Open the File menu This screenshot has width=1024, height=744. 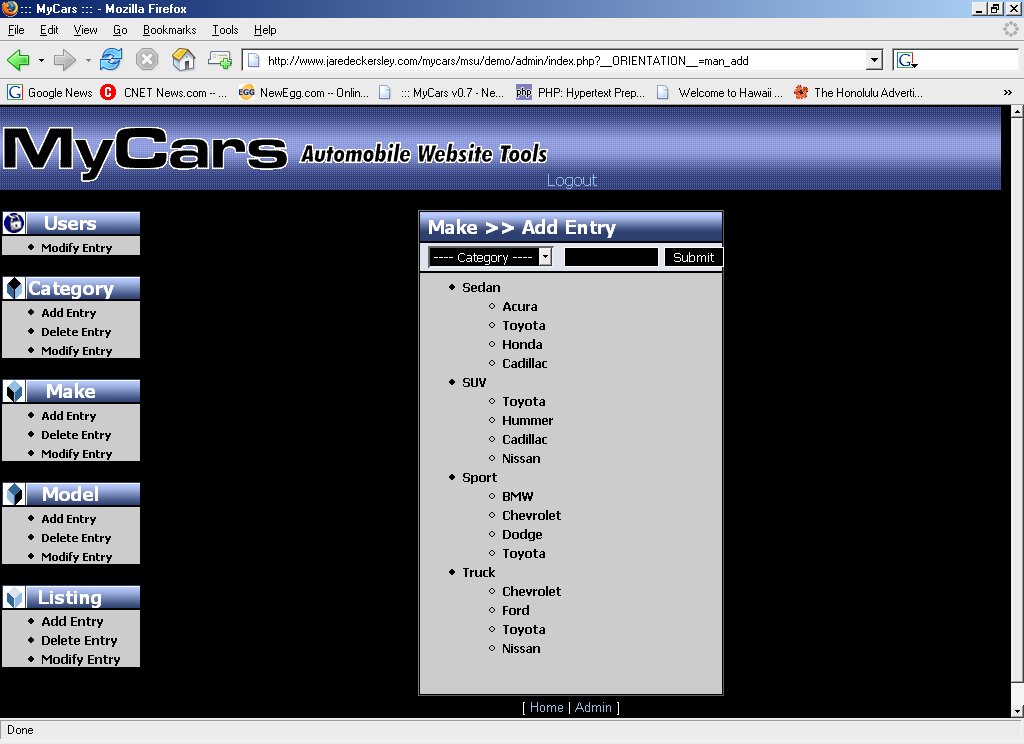click(16, 30)
